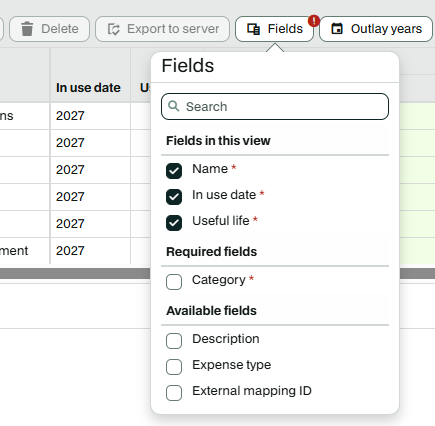Click the Fields columns icon
The image size is (435, 426).
253,29
